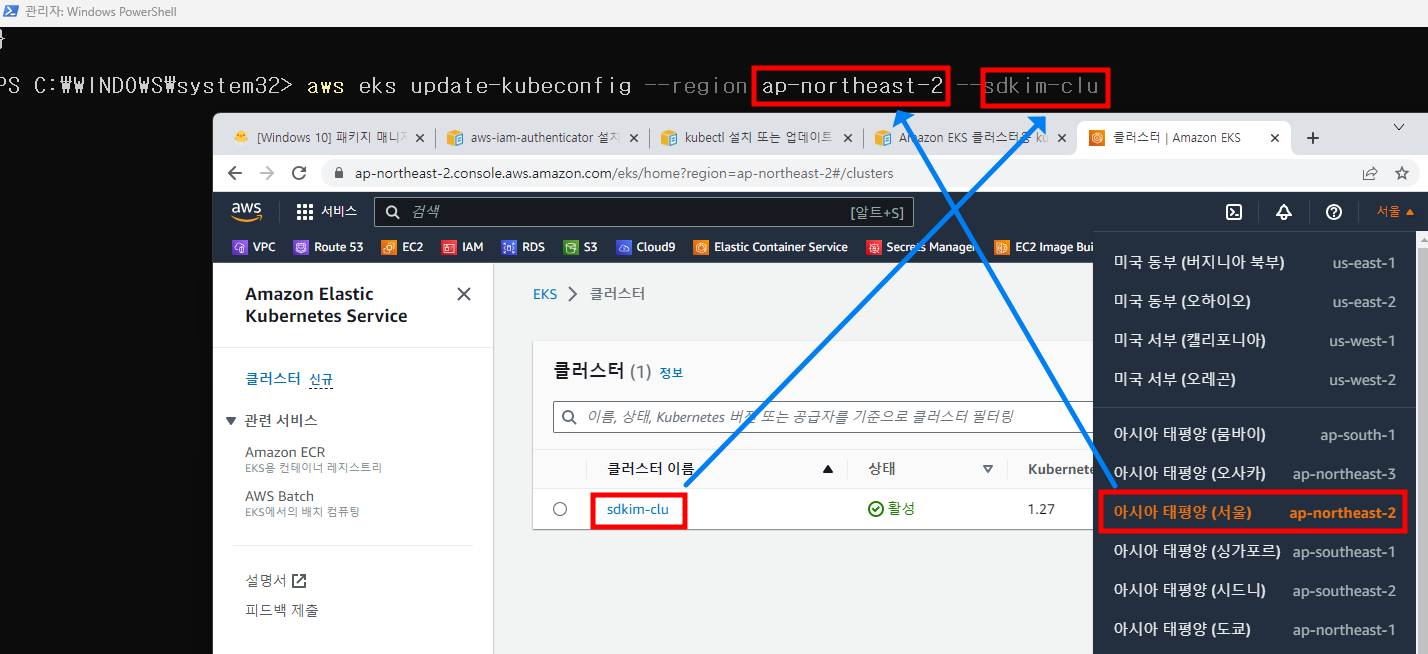Viewport: 1428px width, 654px height.
Task: Open the AWS logo home link
Action: point(246,211)
